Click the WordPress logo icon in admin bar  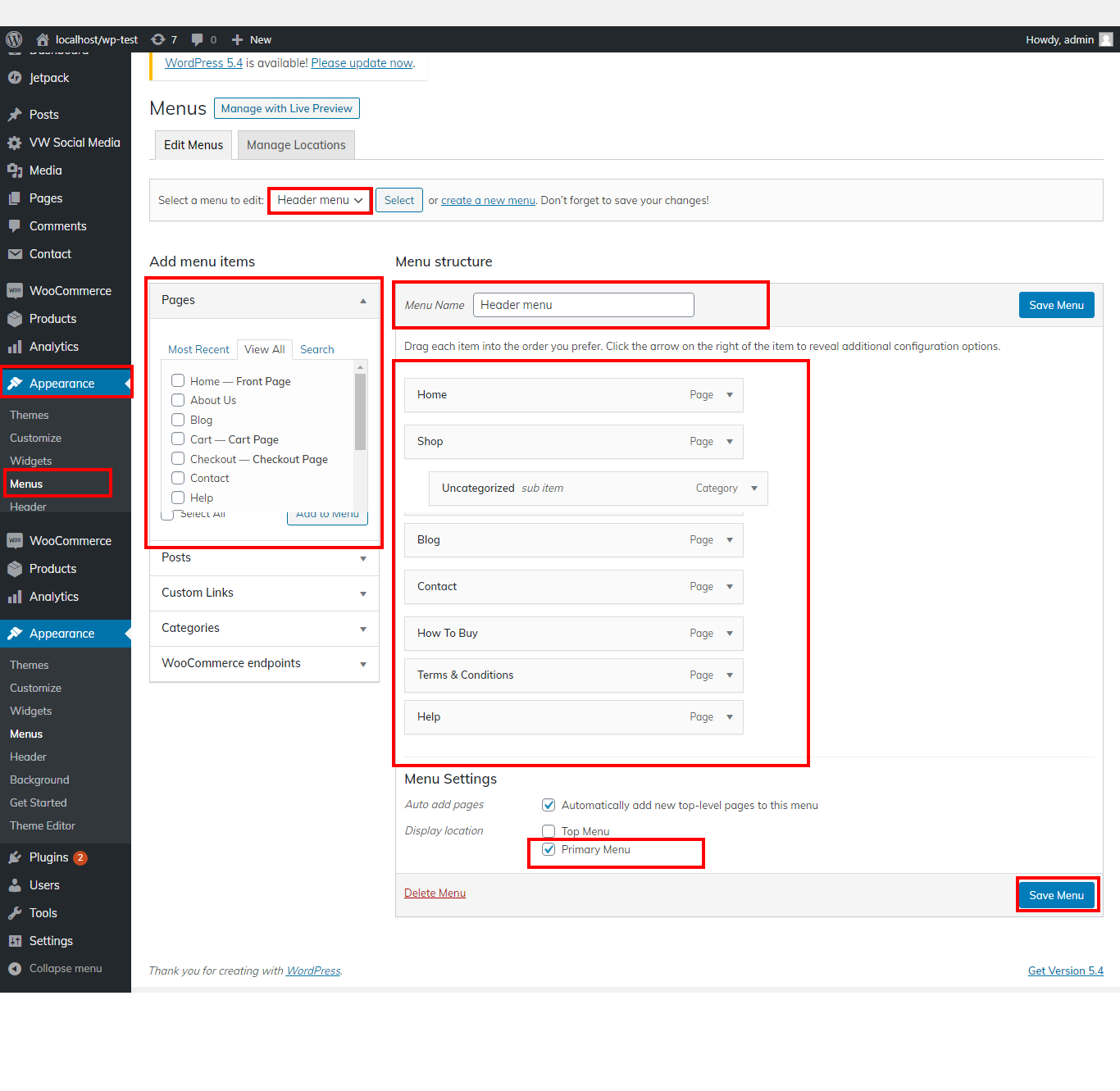pos(14,39)
